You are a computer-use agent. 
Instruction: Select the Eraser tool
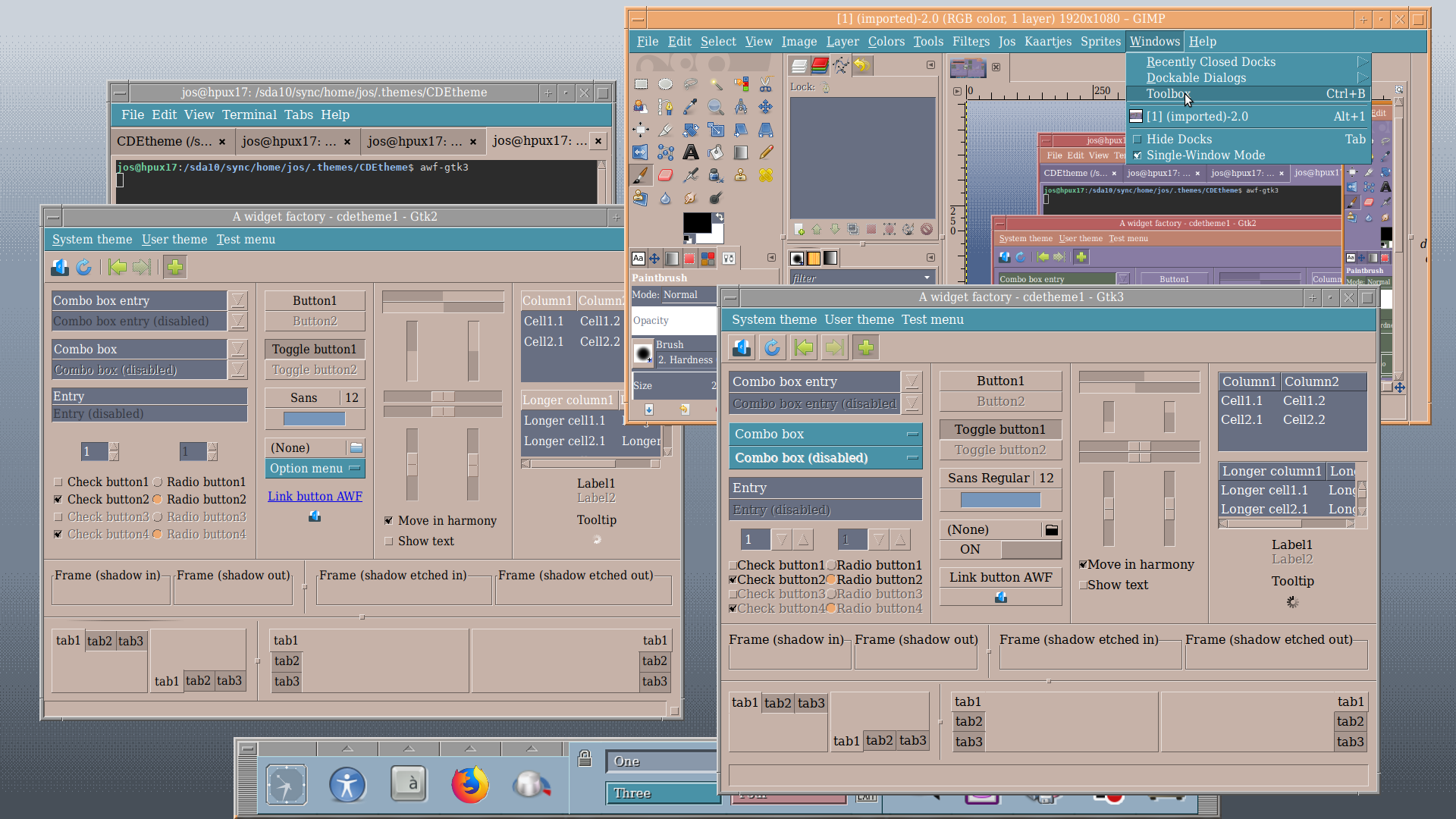coord(665,175)
